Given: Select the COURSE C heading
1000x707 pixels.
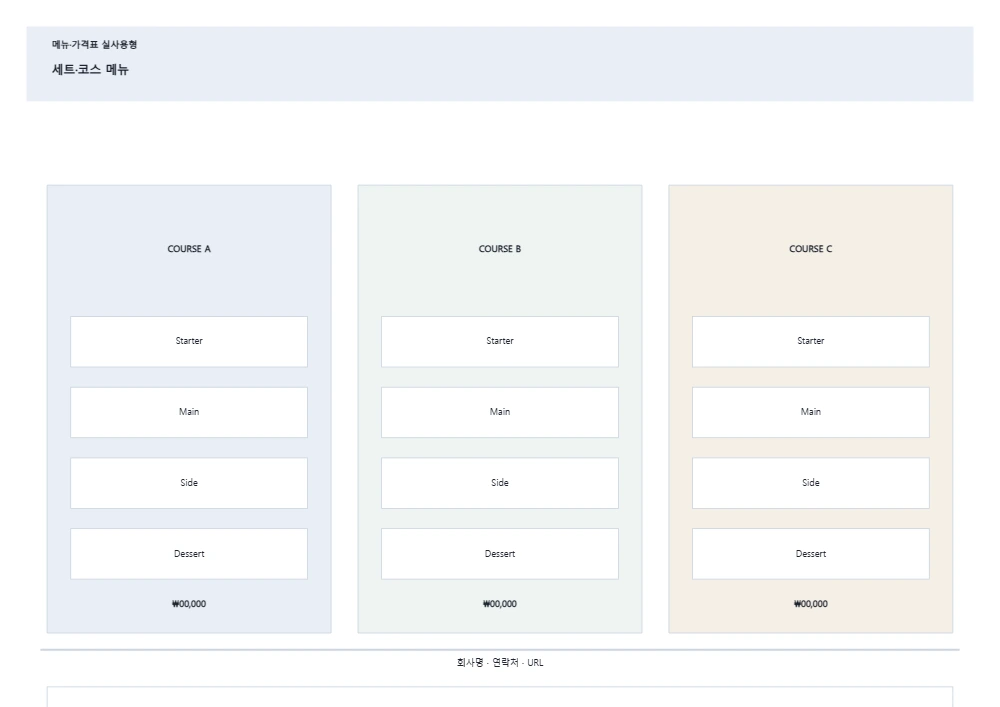Looking at the screenshot, I should pos(811,249).
